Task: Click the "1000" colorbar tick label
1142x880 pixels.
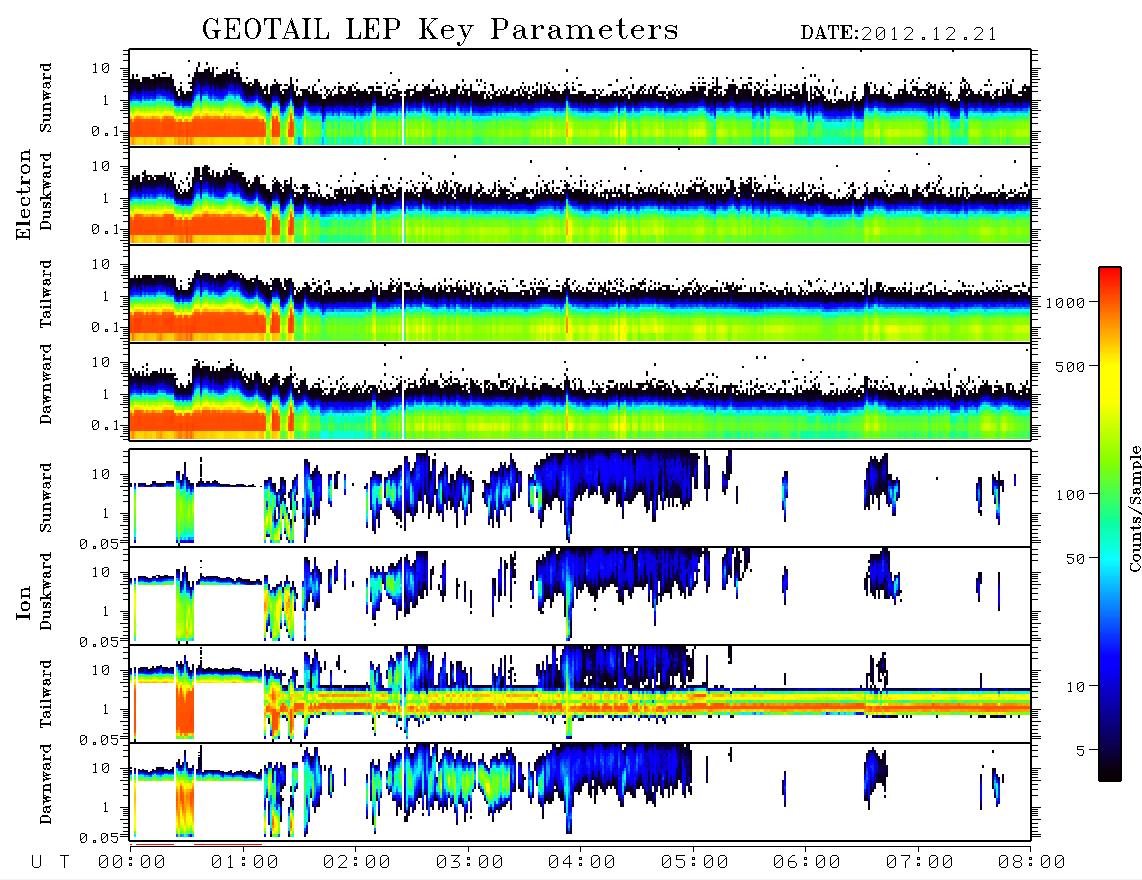Action: (x=1066, y=303)
